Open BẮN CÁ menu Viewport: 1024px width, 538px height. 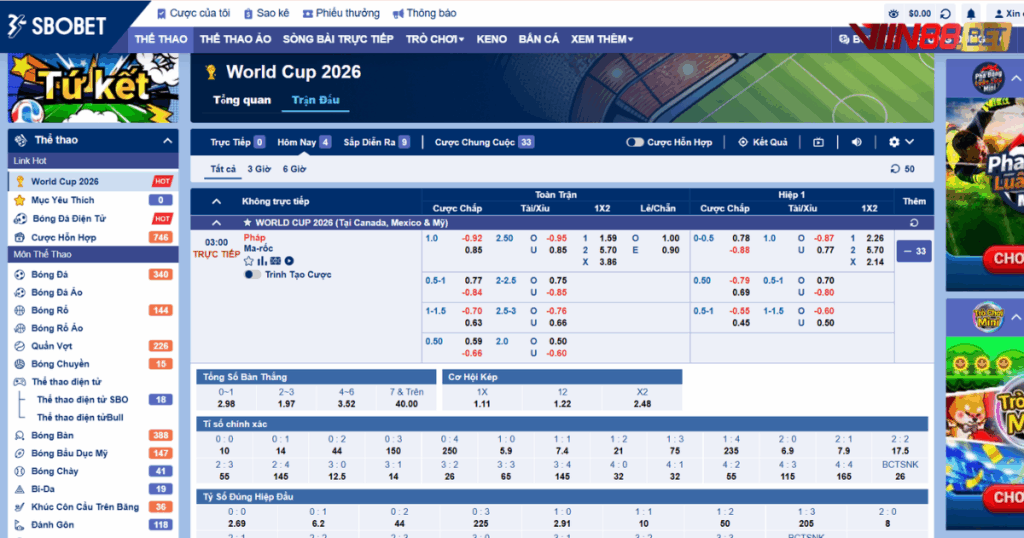click(x=539, y=39)
